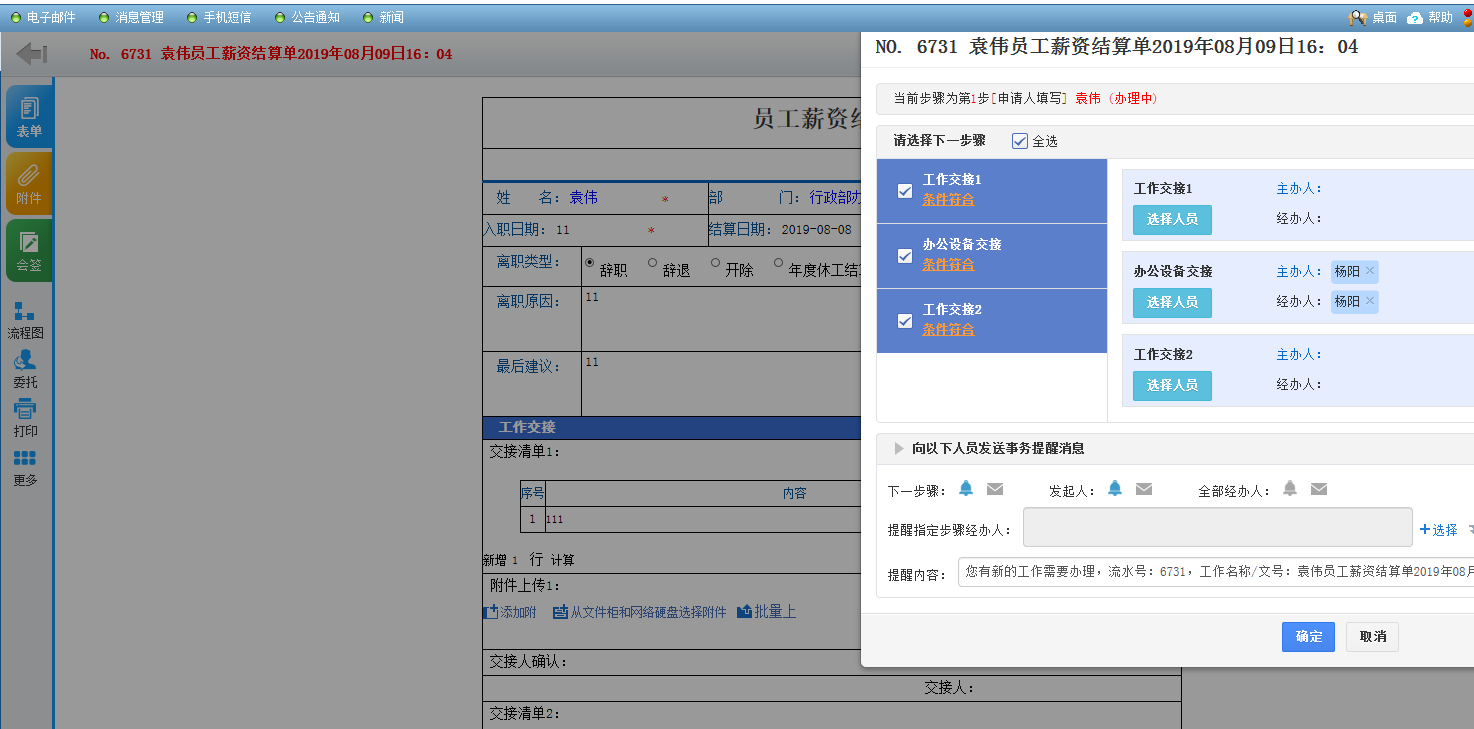The image size is (1474, 729).
Task: Toggle the 全选 select-all checkbox
Action: (1020, 141)
